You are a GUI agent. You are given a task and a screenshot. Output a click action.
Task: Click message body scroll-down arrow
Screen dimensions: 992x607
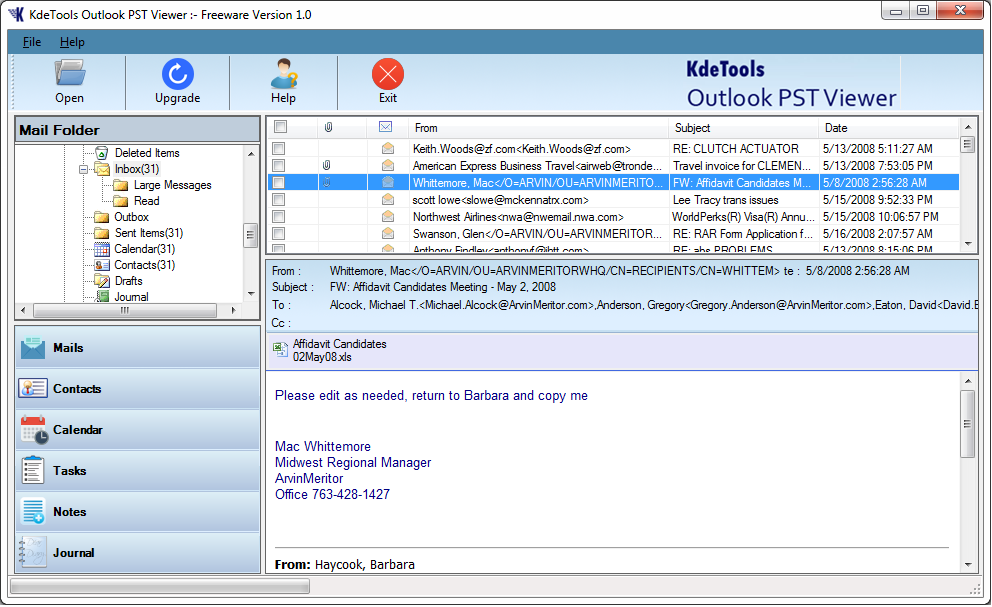968,565
